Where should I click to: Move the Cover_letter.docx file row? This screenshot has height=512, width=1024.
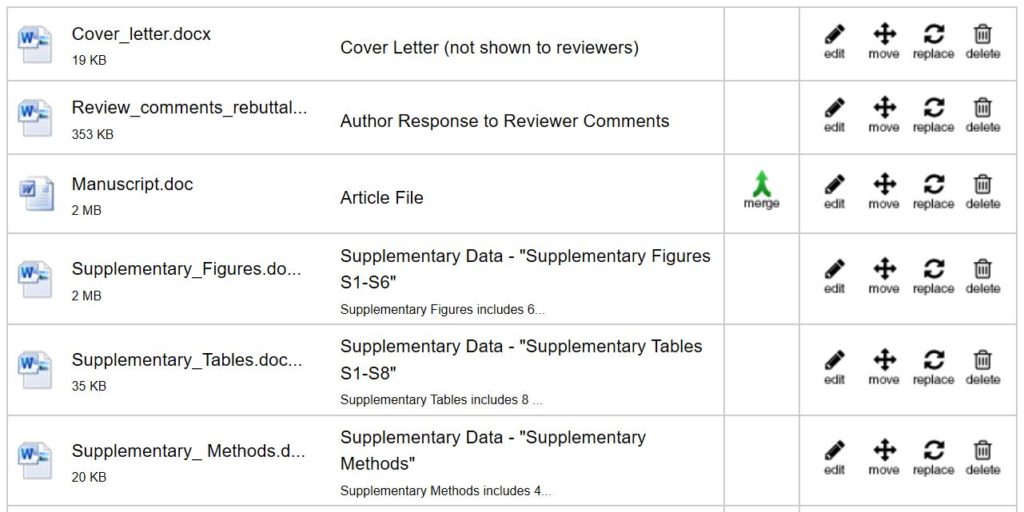coord(884,42)
